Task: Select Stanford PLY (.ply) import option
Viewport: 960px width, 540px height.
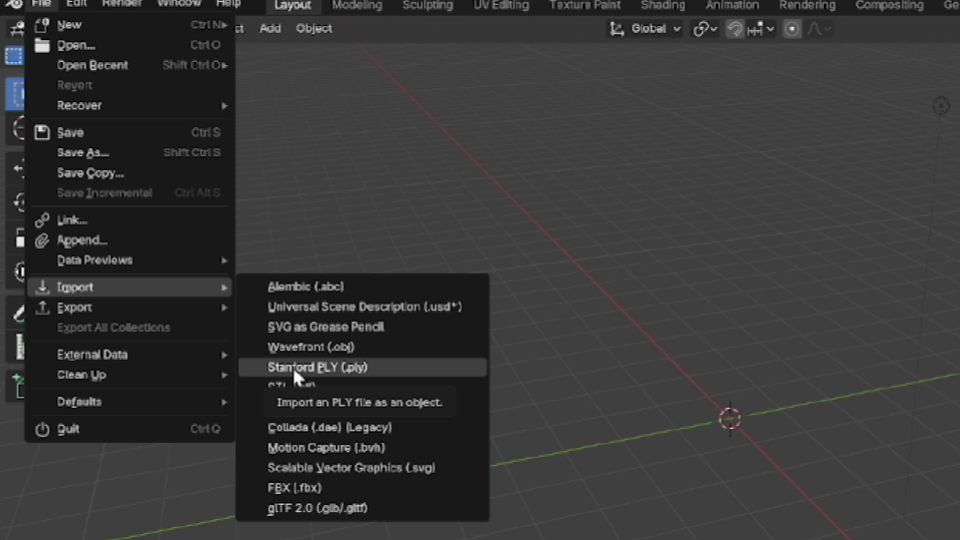Action: coord(317,367)
